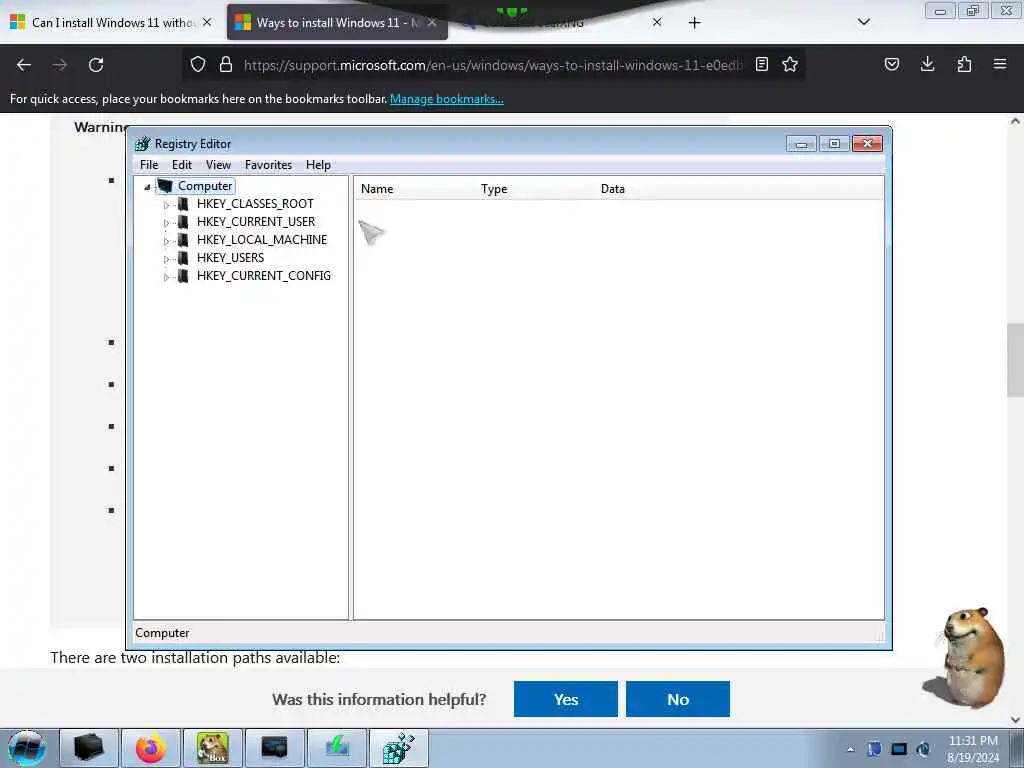The image size is (1024, 768).
Task: Click the Computer monitor icon in tree
Action: tap(165, 186)
